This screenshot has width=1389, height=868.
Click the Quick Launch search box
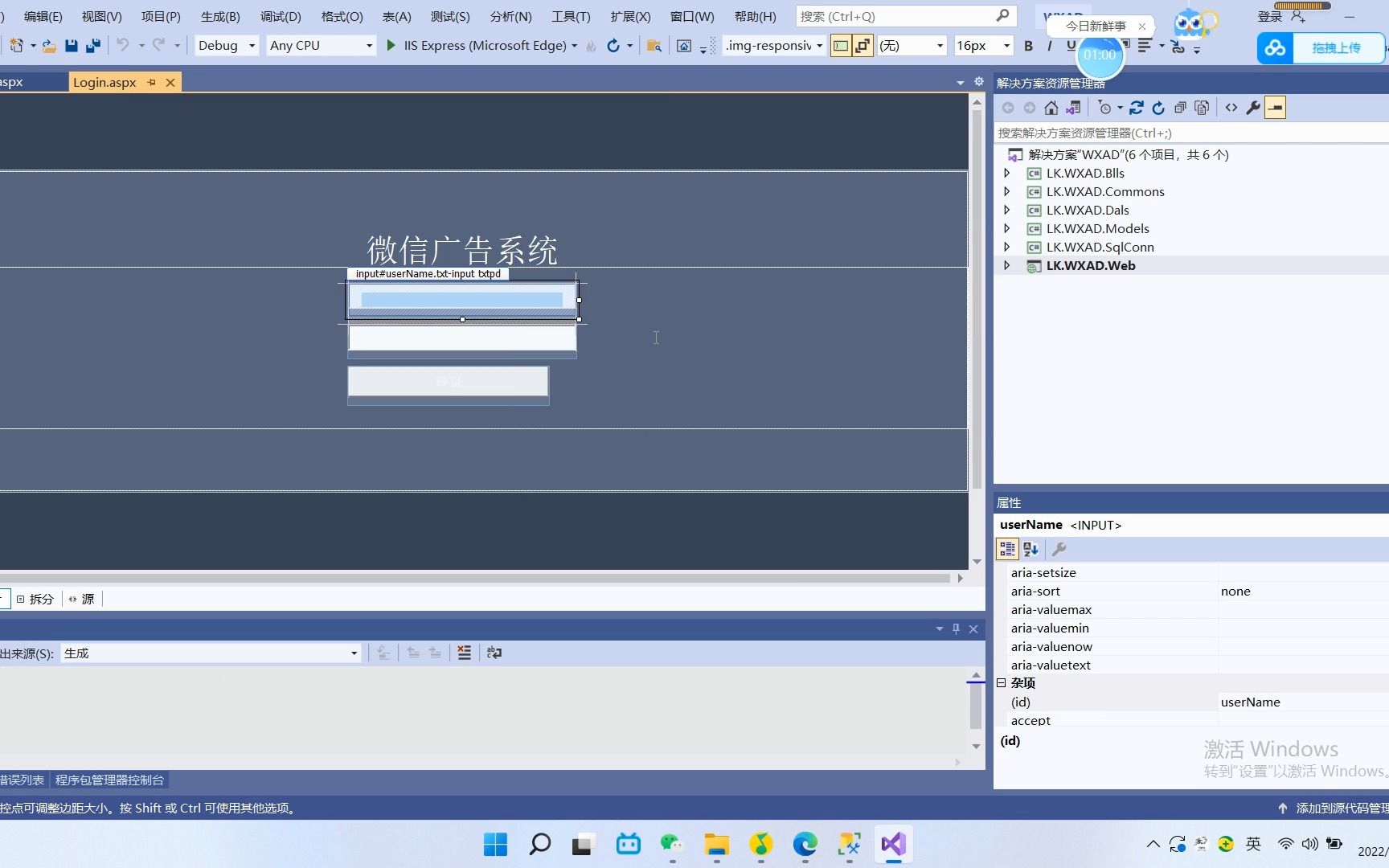tap(906, 16)
